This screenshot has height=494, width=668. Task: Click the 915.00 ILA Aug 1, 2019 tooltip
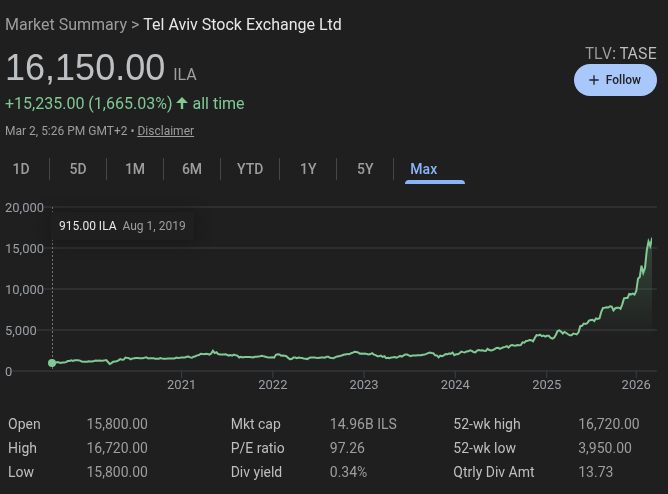(122, 226)
